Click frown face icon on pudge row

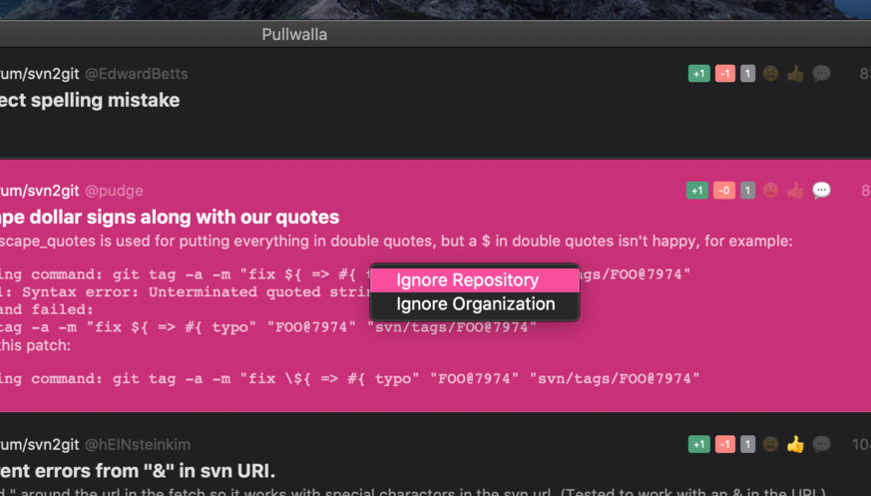pyautogui.click(x=770, y=191)
